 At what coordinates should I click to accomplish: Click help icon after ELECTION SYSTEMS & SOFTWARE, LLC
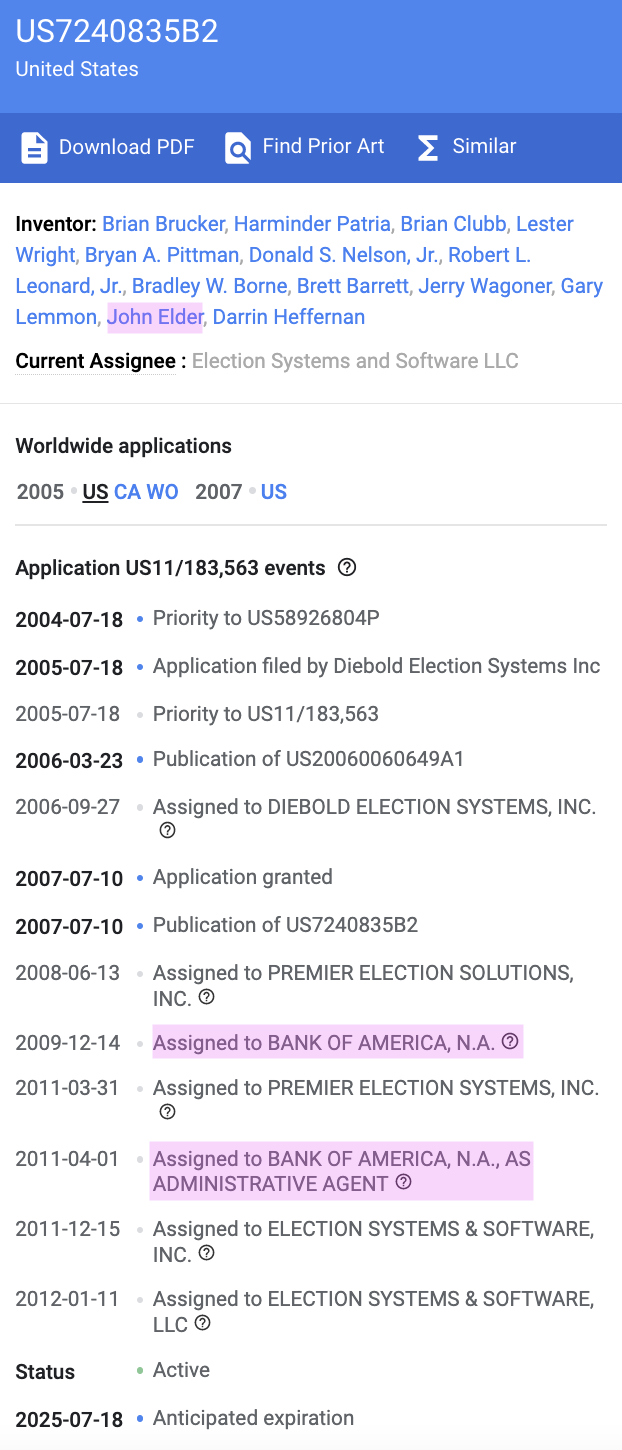[203, 1323]
